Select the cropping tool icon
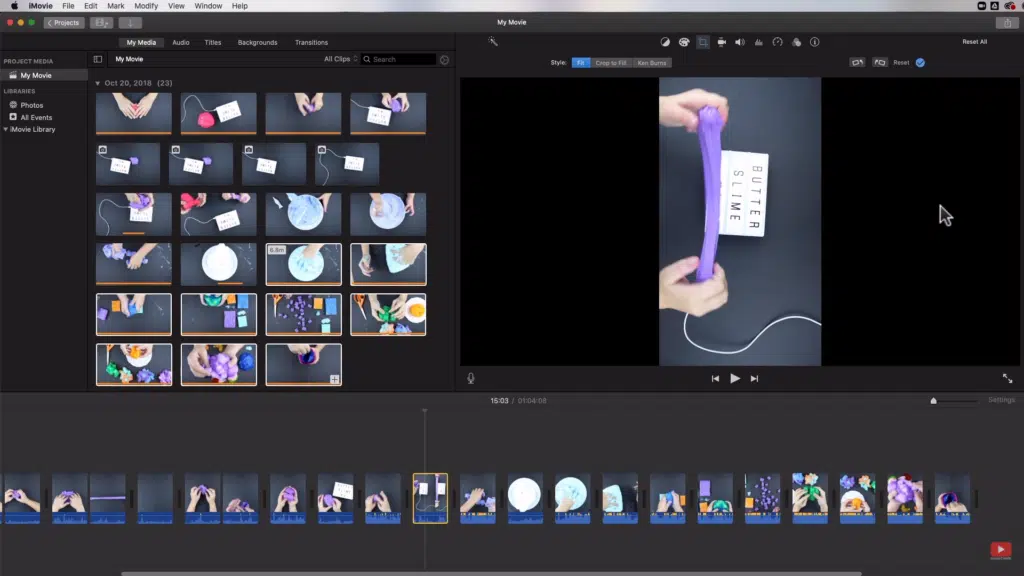The width and height of the screenshot is (1024, 576). (x=703, y=42)
